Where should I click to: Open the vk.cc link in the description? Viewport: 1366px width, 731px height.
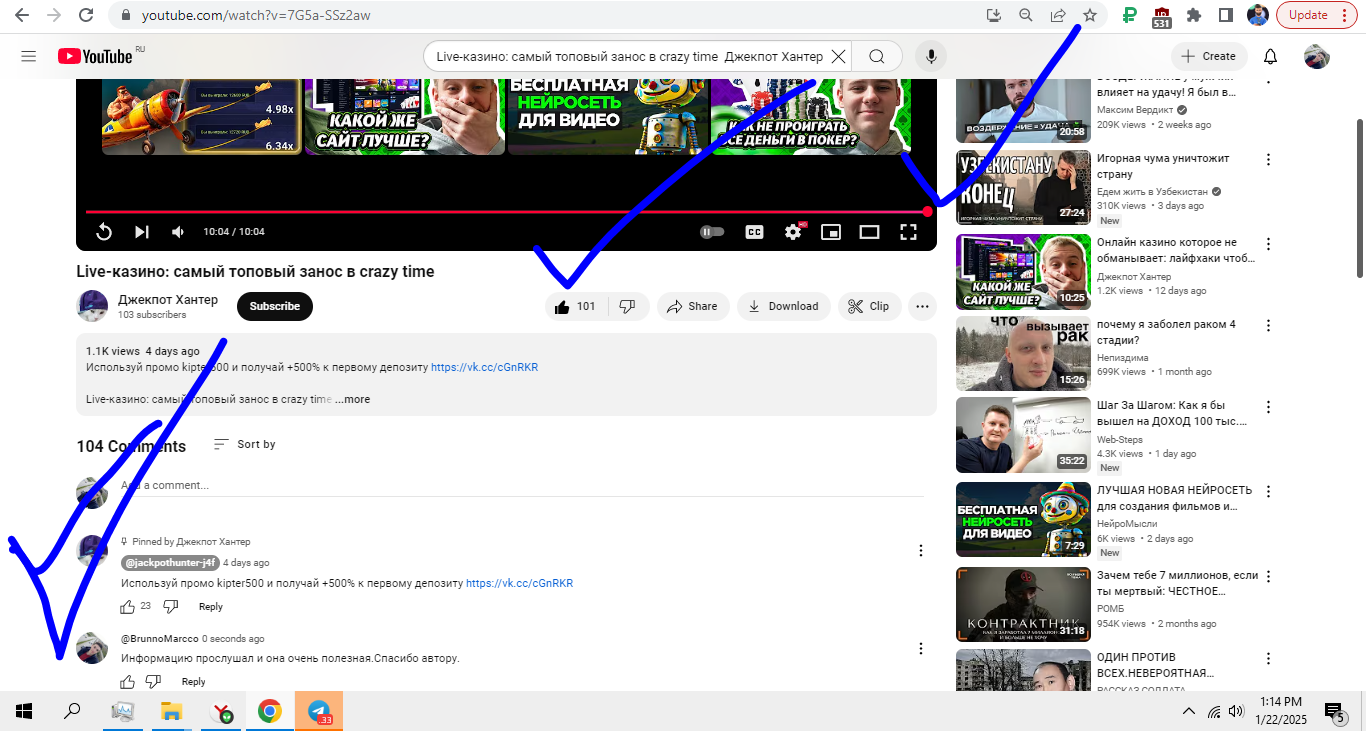point(485,367)
